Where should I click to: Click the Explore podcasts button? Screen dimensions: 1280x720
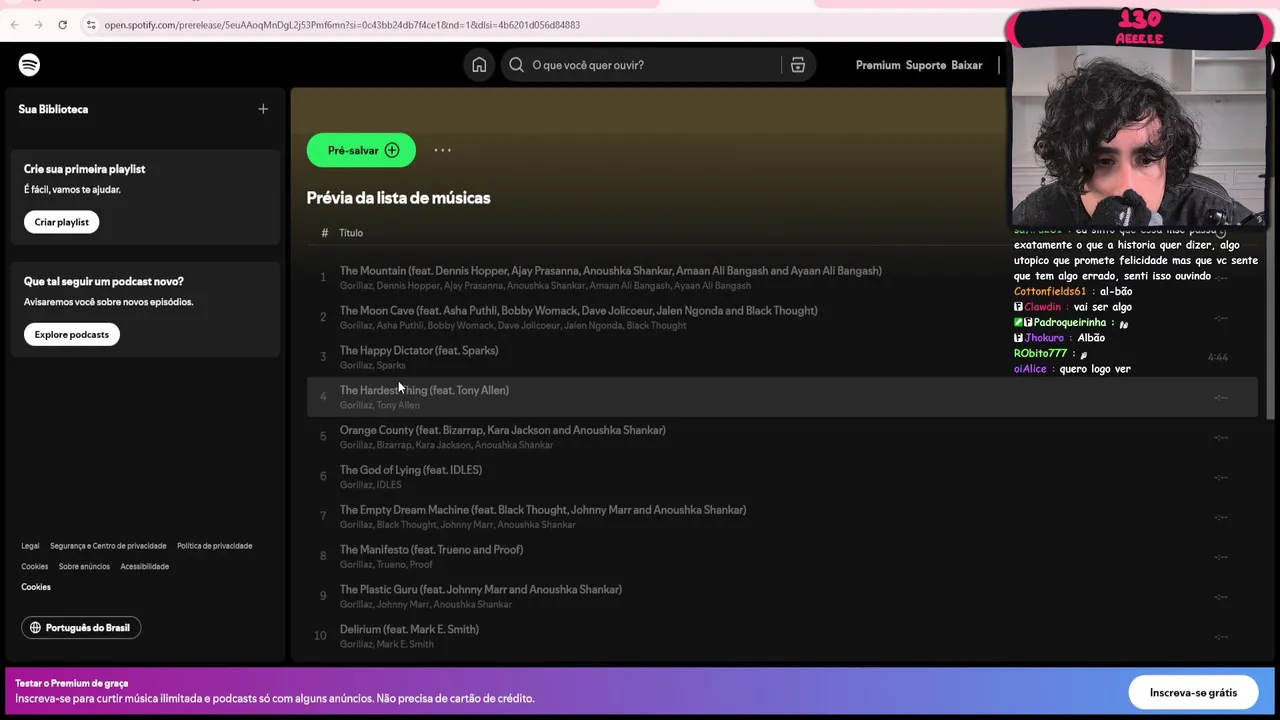click(71, 334)
